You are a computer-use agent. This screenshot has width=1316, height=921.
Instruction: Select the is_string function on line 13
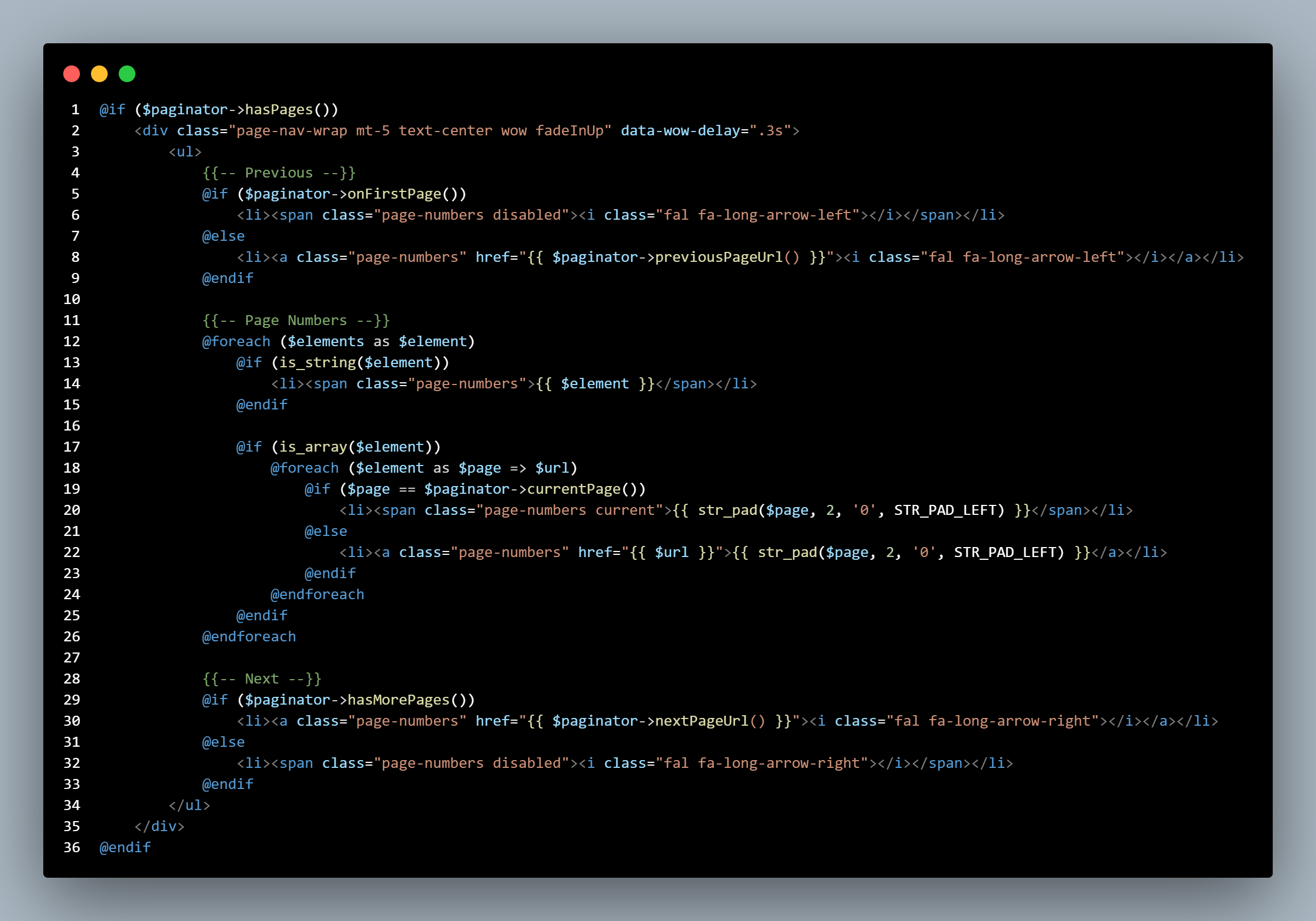click(316, 362)
